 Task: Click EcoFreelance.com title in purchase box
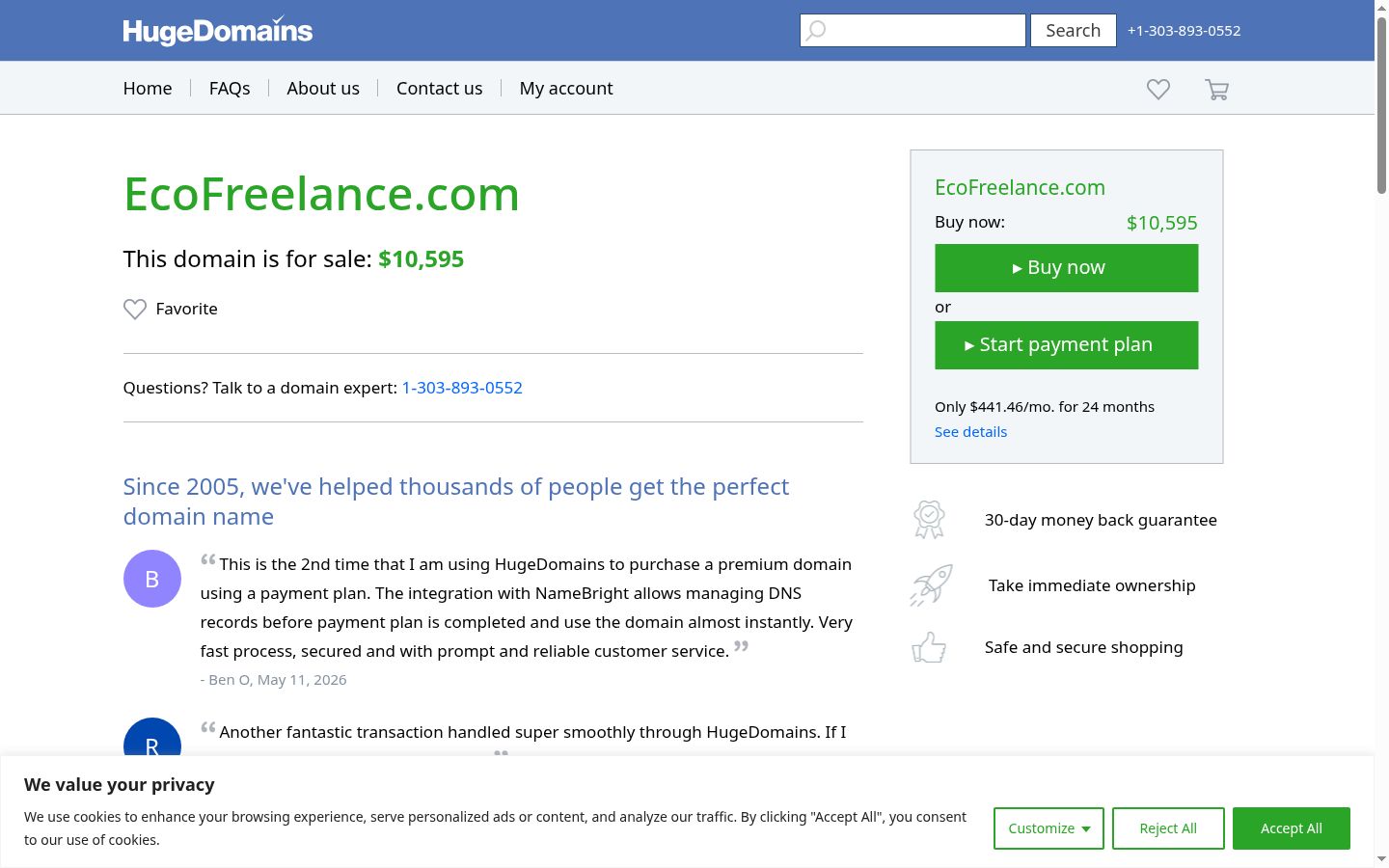[1020, 188]
